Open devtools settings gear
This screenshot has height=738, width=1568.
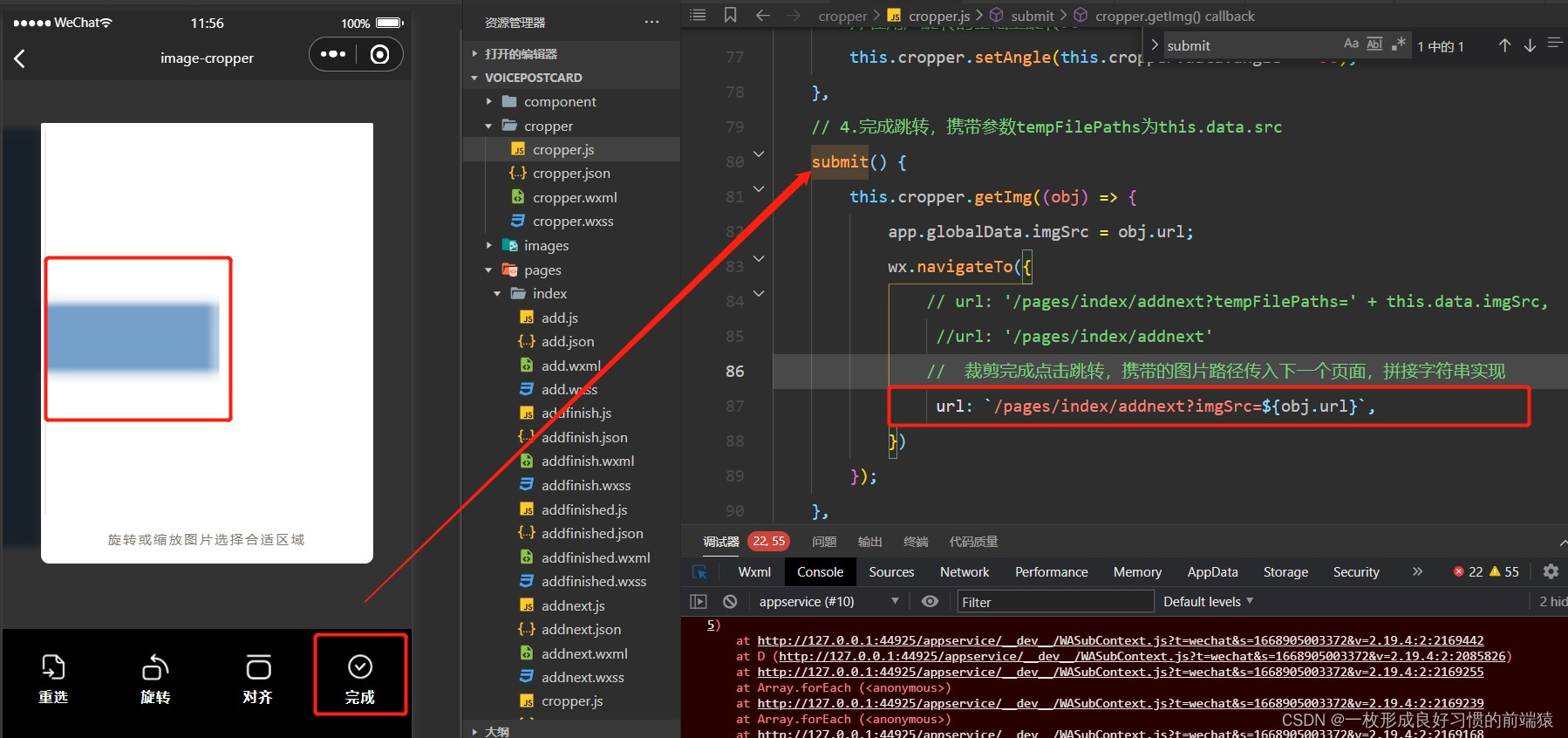(x=1551, y=571)
